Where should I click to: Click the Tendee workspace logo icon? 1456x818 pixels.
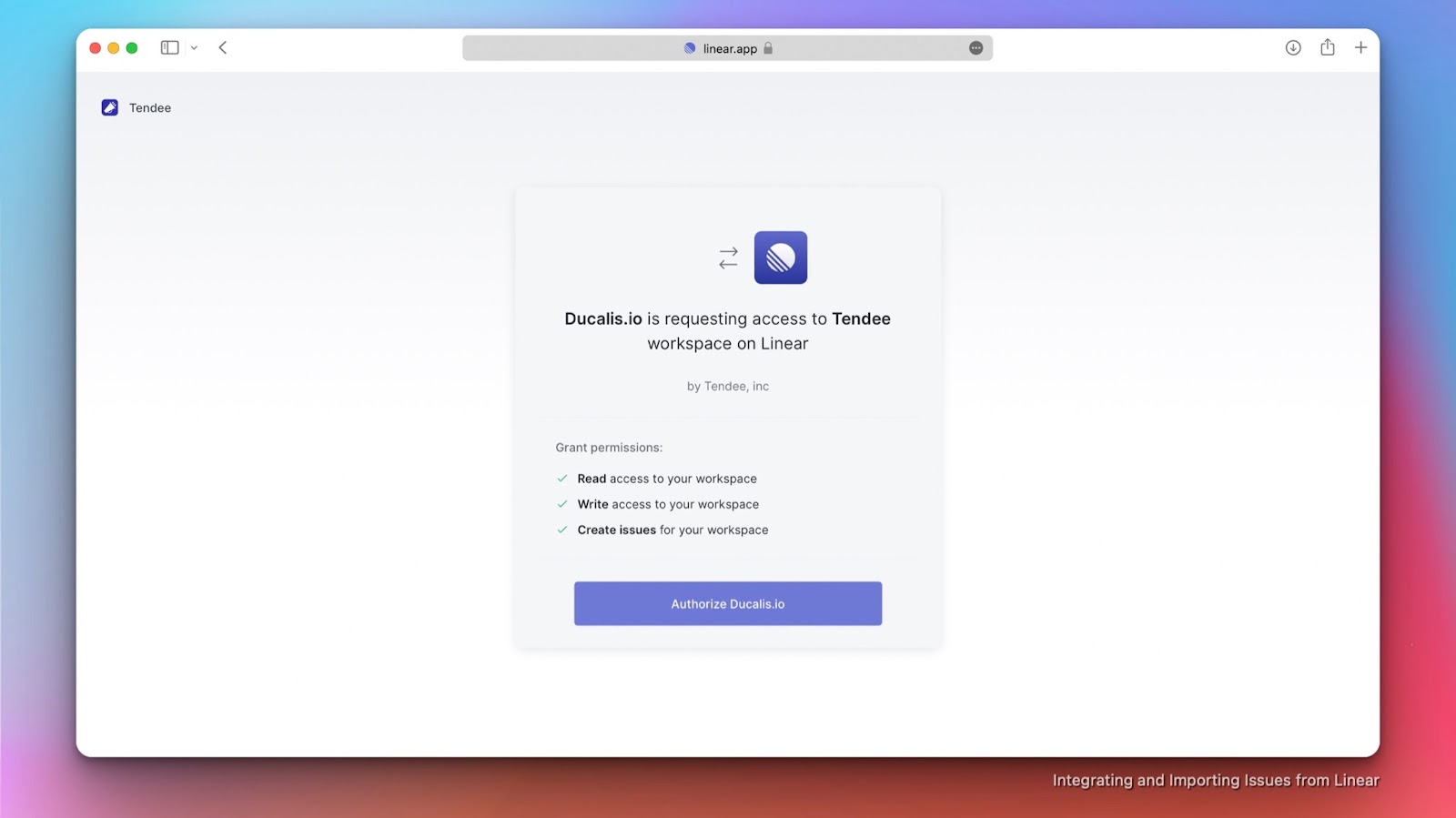pyautogui.click(x=109, y=107)
